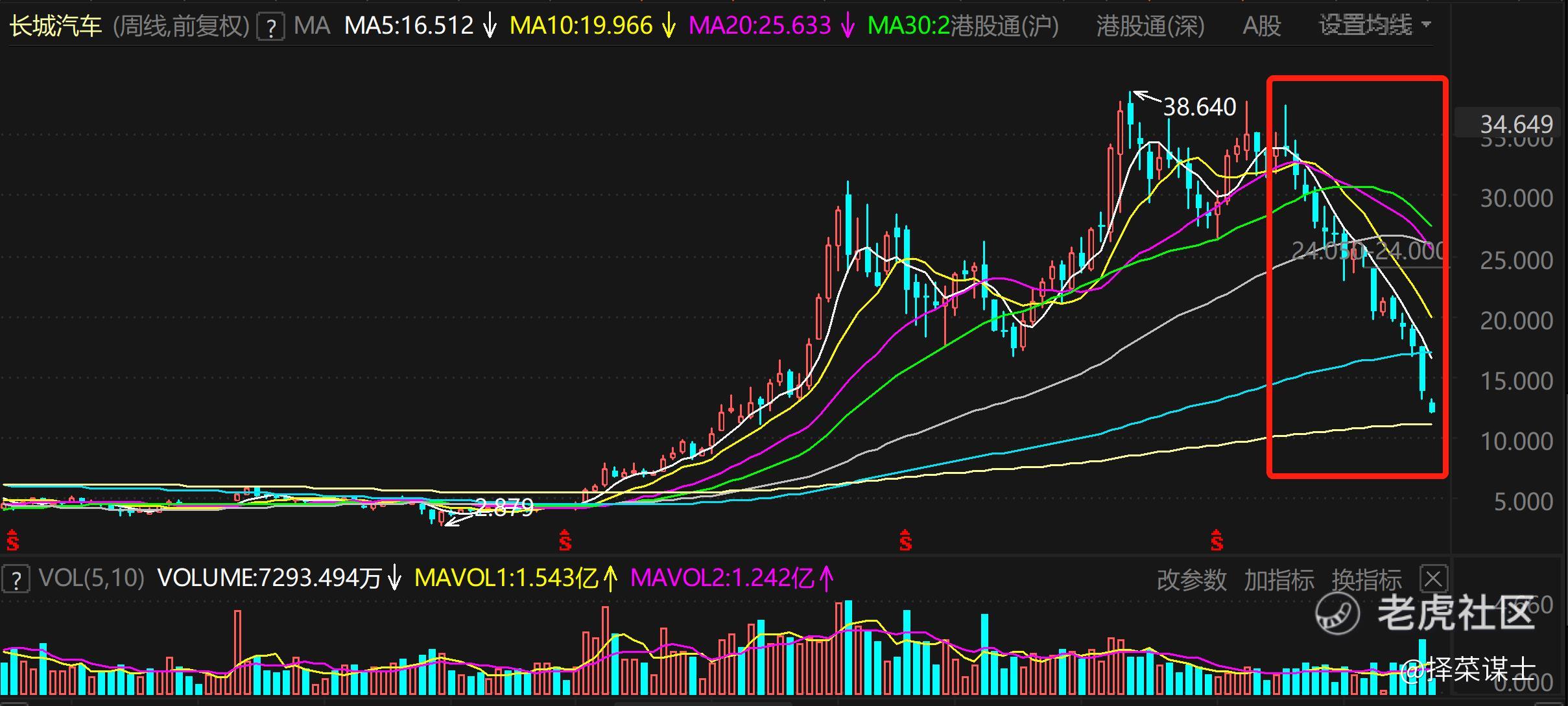Click the 加指标 button
The image size is (1568, 706).
(x=1278, y=580)
